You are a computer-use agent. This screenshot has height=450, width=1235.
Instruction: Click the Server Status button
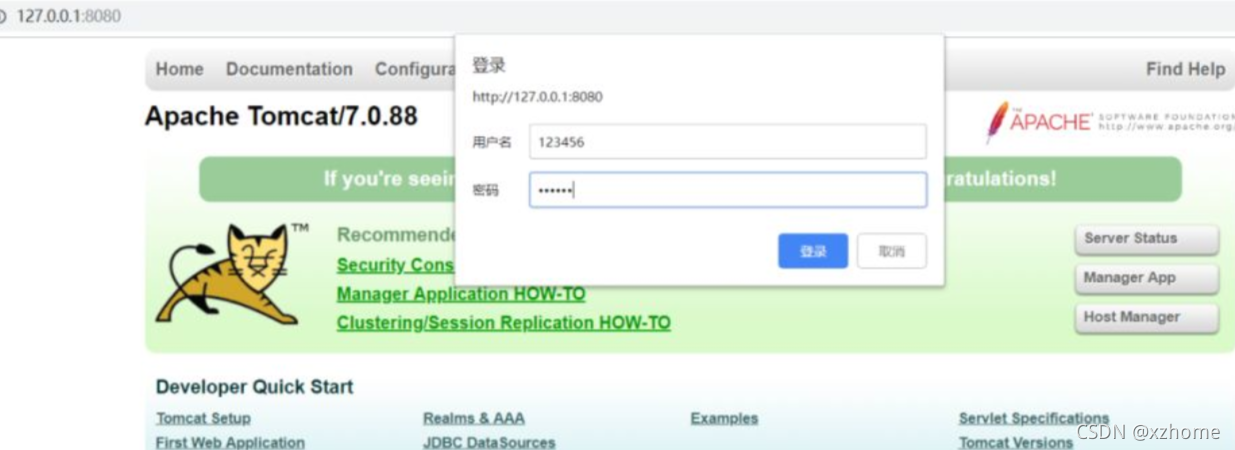click(x=1146, y=239)
